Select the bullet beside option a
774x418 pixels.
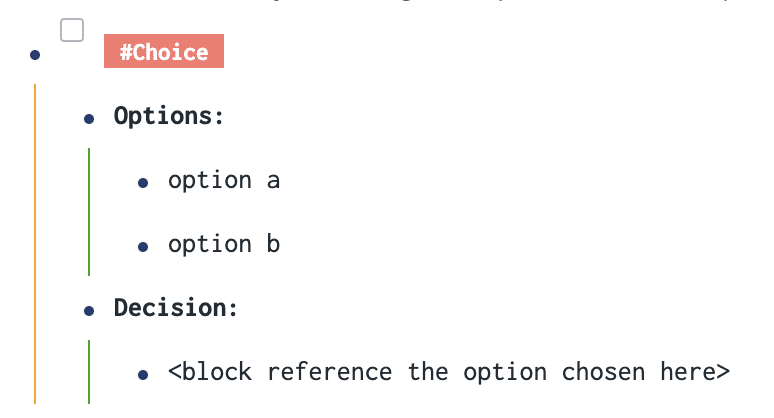click(x=143, y=183)
